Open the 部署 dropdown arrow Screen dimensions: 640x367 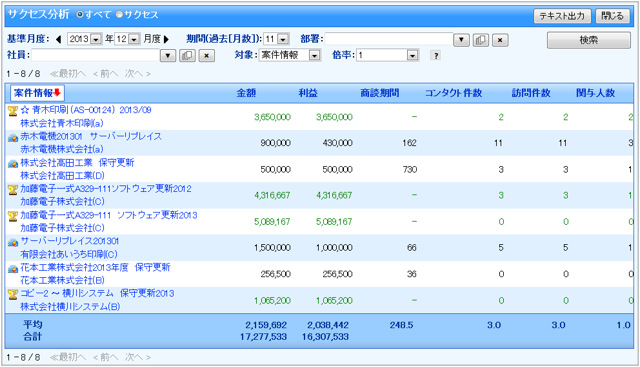click(x=461, y=40)
